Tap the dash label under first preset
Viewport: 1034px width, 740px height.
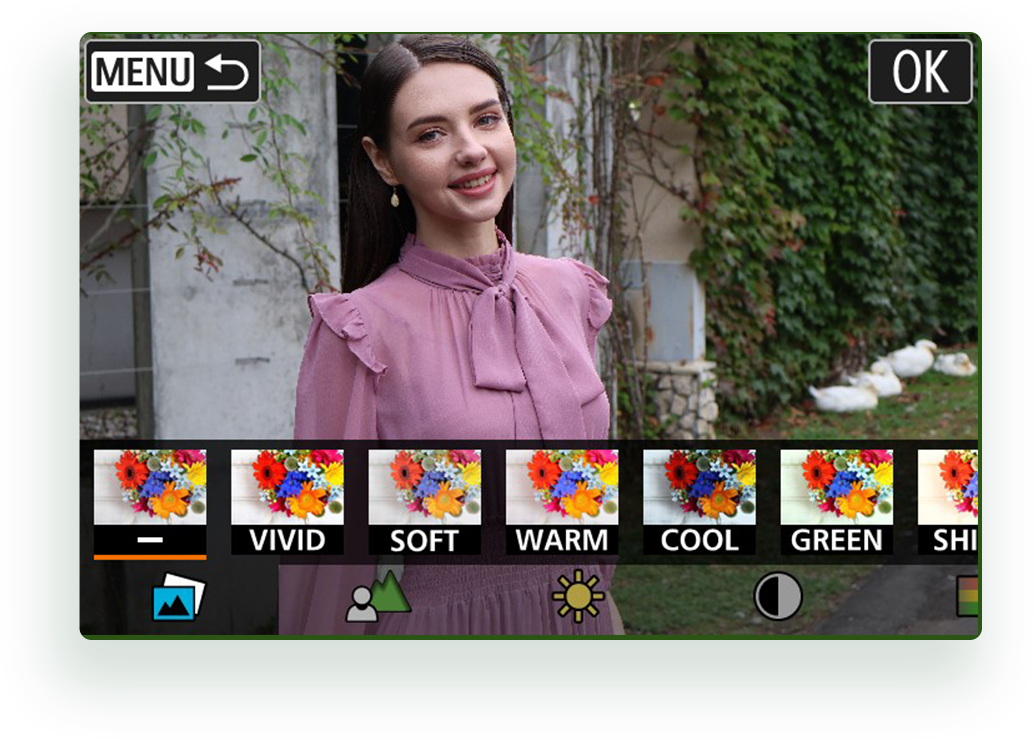[150, 540]
